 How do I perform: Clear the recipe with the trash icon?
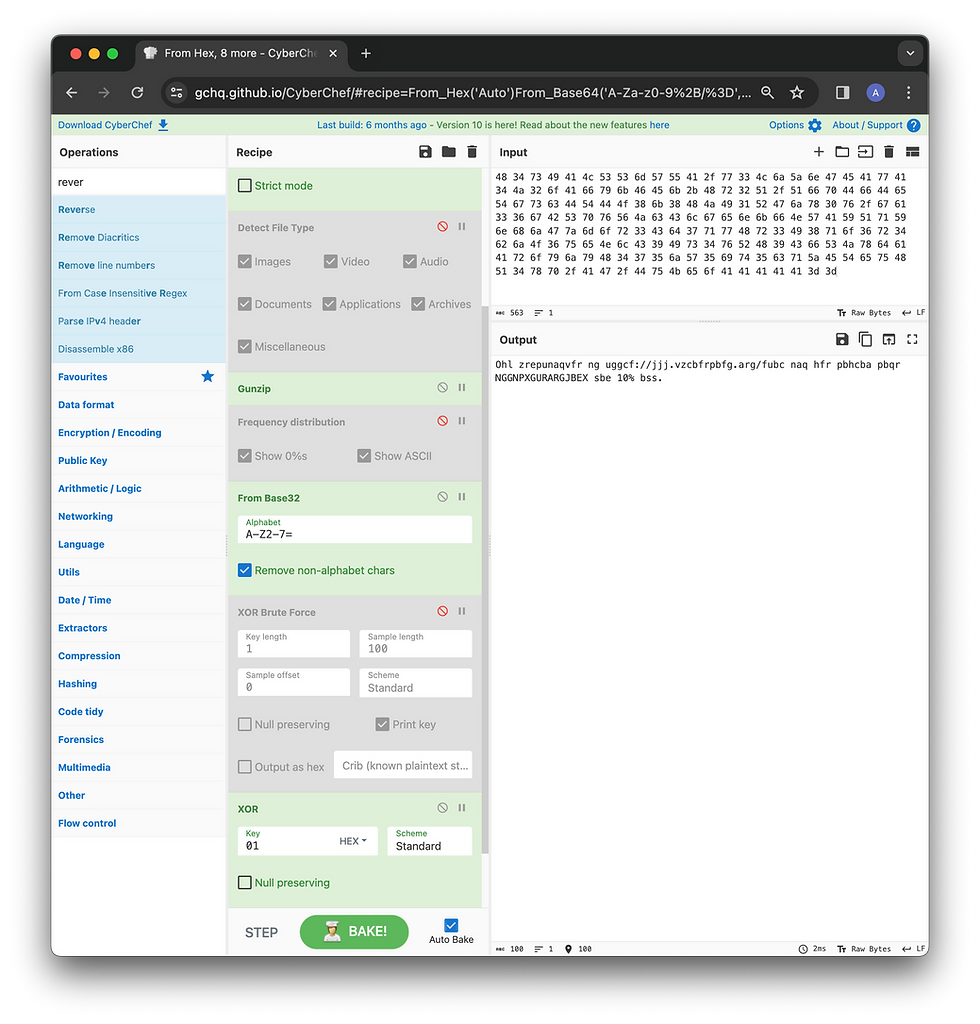472,152
